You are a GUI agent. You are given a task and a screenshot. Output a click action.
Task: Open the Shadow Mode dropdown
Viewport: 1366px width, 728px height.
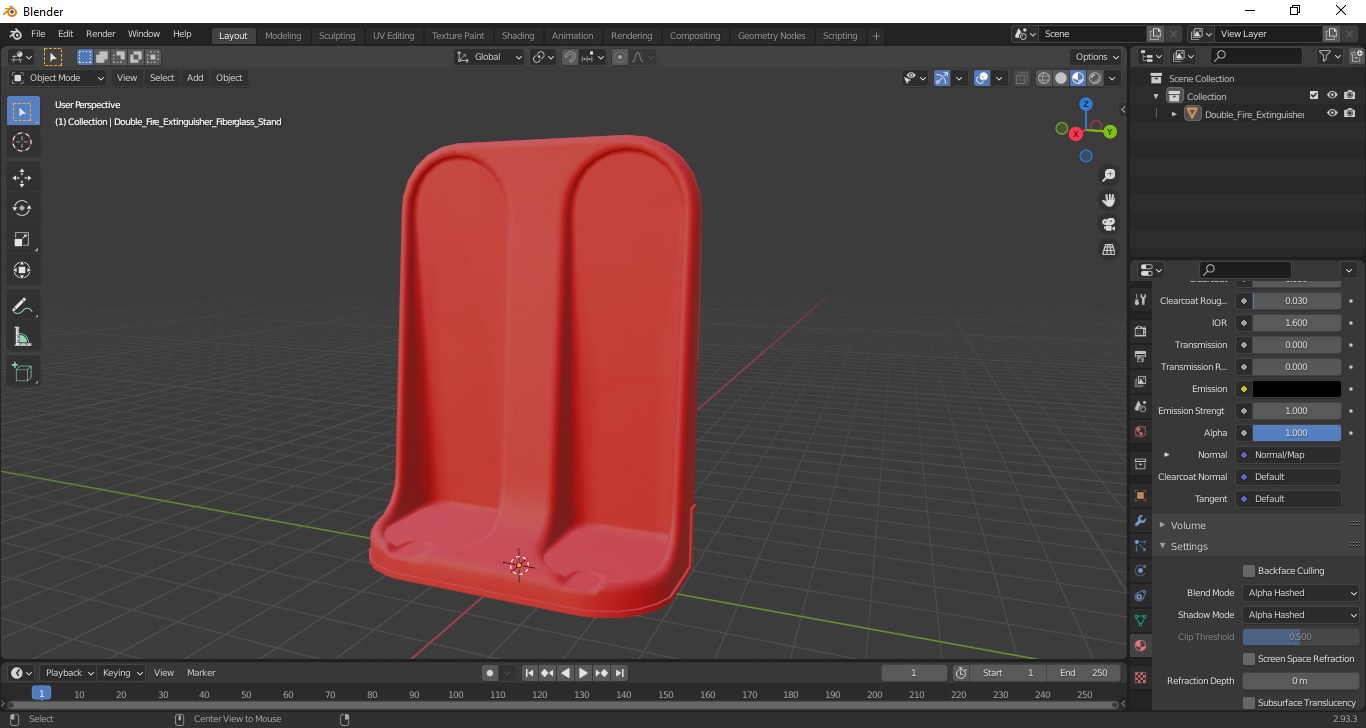pyautogui.click(x=1301, y=615)
